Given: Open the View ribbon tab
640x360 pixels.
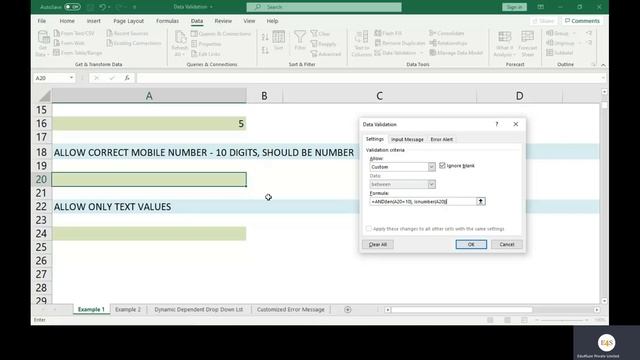Looking at the screenshot, I should [x=249, y=21].
